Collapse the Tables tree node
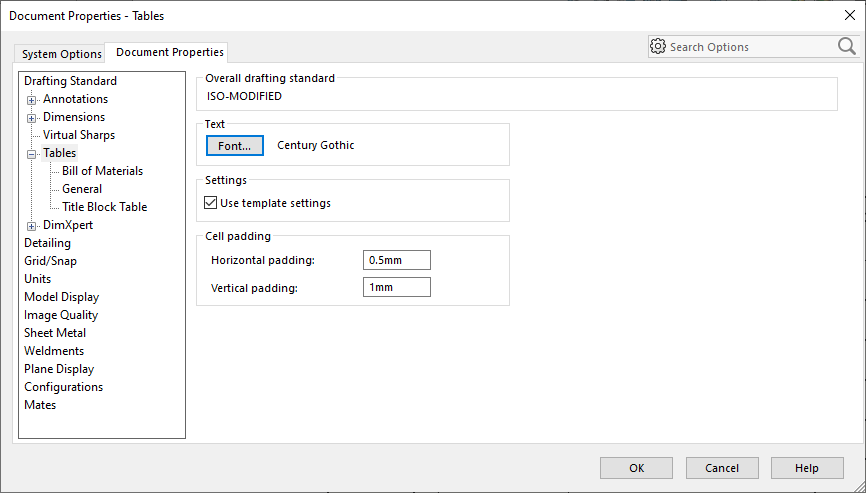Viewport: 866px width, 493px height. [x=32, y=154]
